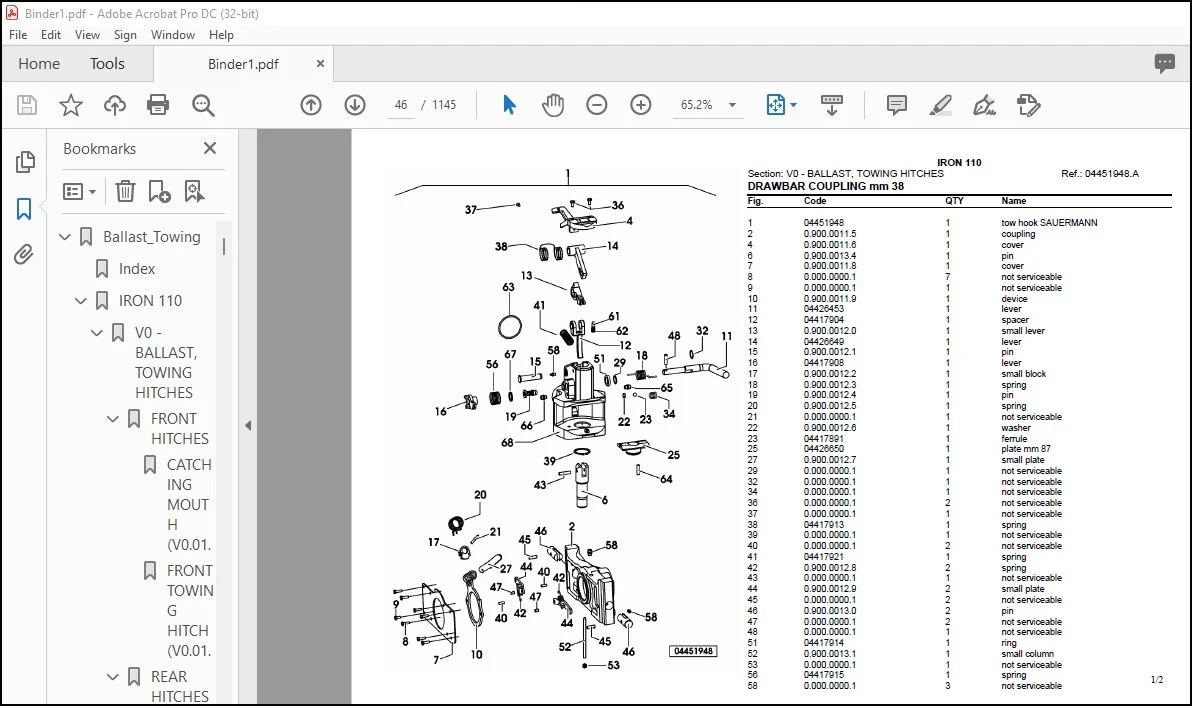Open the zoom level dropdown

pyautogui.click(x=732, y=105)
